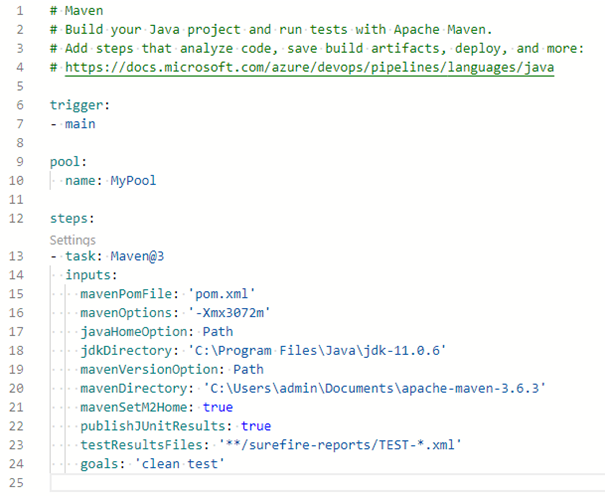This screenshot has height=496, width=605.
Task: Click line number 13 in the gutter
Action: [16, 256]
